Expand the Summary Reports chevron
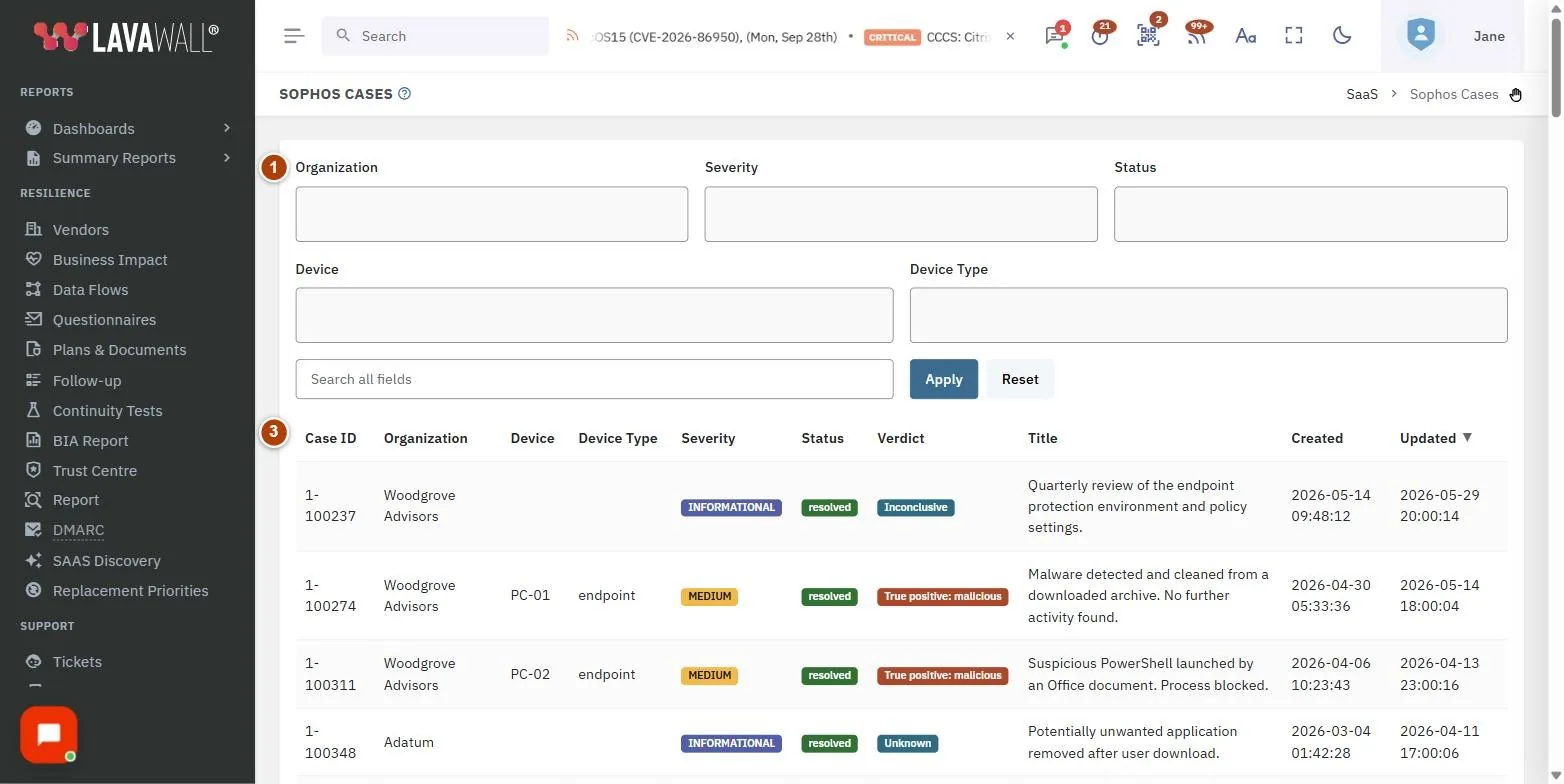The height and width of the screenshot is (784, 1564). click(227, 158)
